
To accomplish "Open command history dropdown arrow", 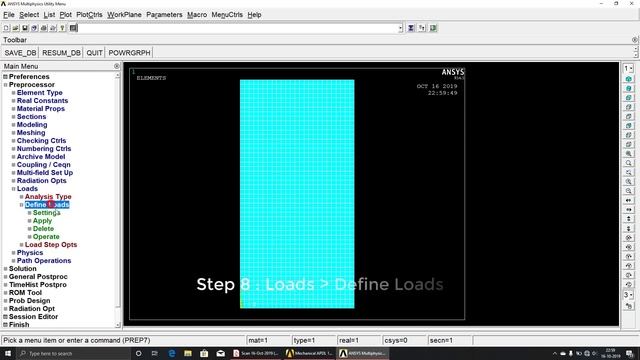I will 400,28.
